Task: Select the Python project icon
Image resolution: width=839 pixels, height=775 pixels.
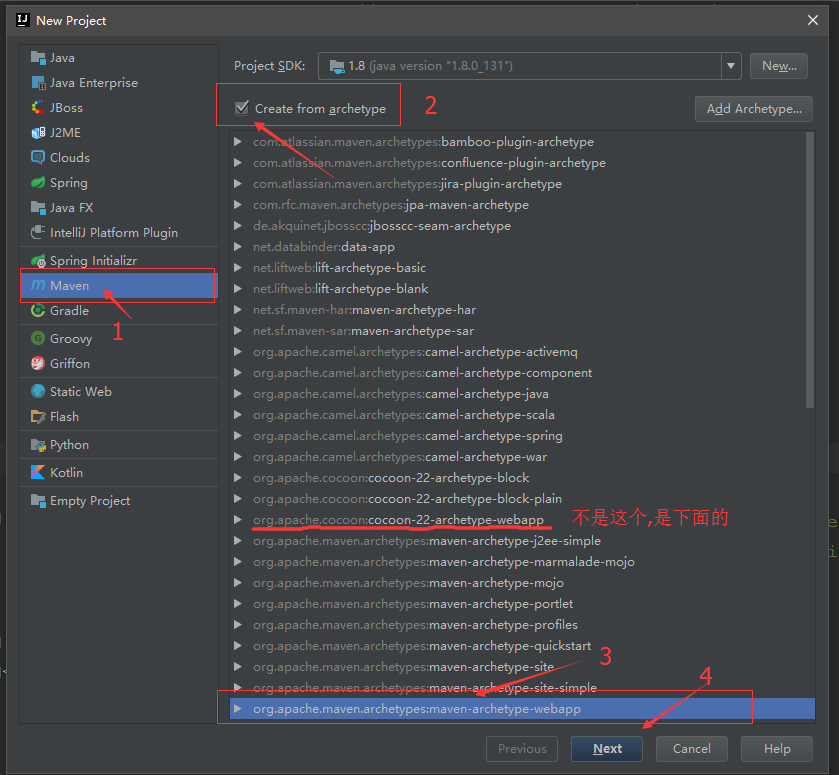Action: click(38, 445)
